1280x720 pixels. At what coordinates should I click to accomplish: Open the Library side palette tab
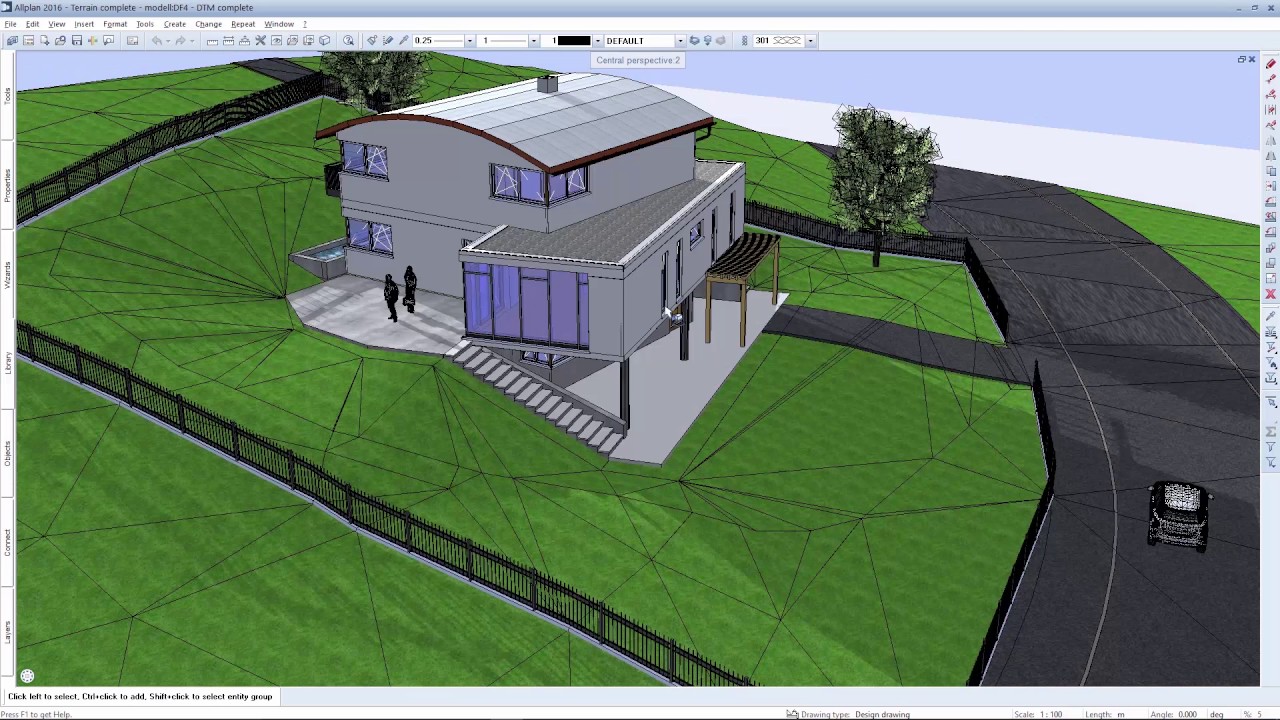pyautogui.click(x=7, y=363)
